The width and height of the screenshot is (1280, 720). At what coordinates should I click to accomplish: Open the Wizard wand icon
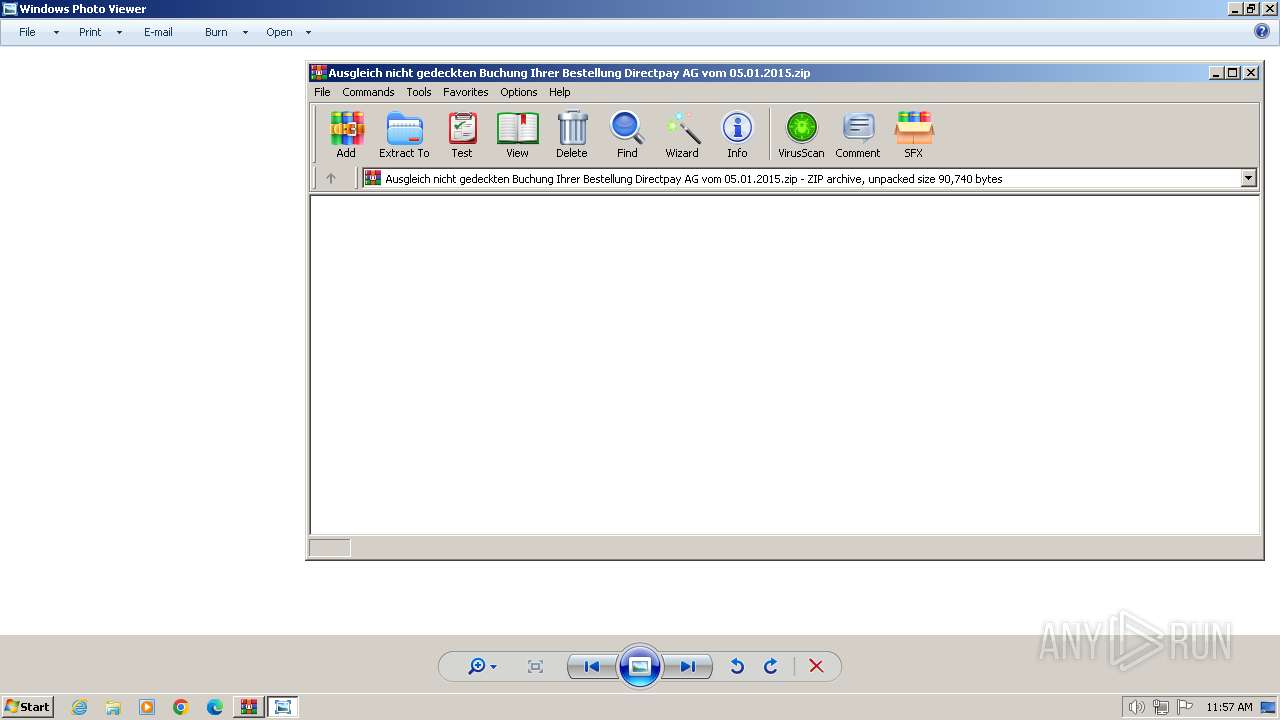[682, 135]
